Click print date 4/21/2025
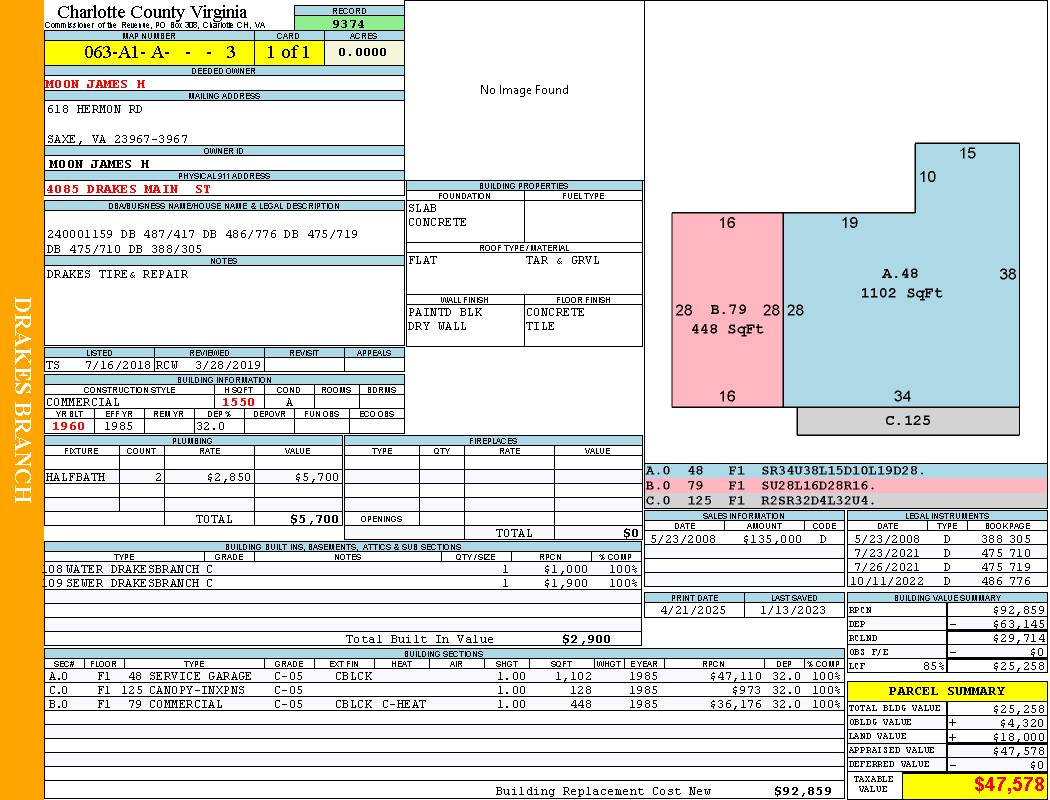 (x=692, y=611)
